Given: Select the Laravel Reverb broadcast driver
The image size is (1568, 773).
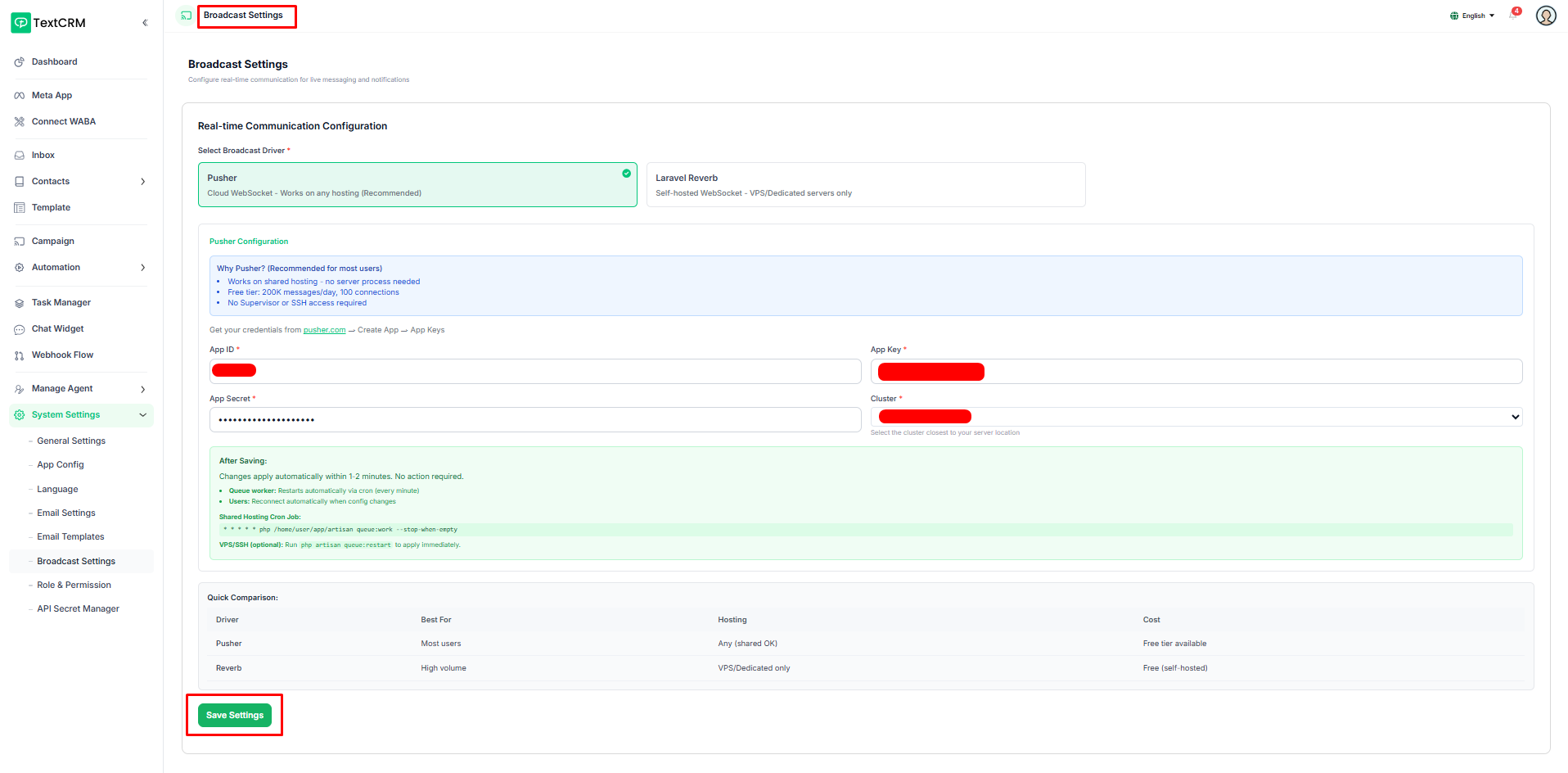Looking at the screenshot, I should point(865,185).
